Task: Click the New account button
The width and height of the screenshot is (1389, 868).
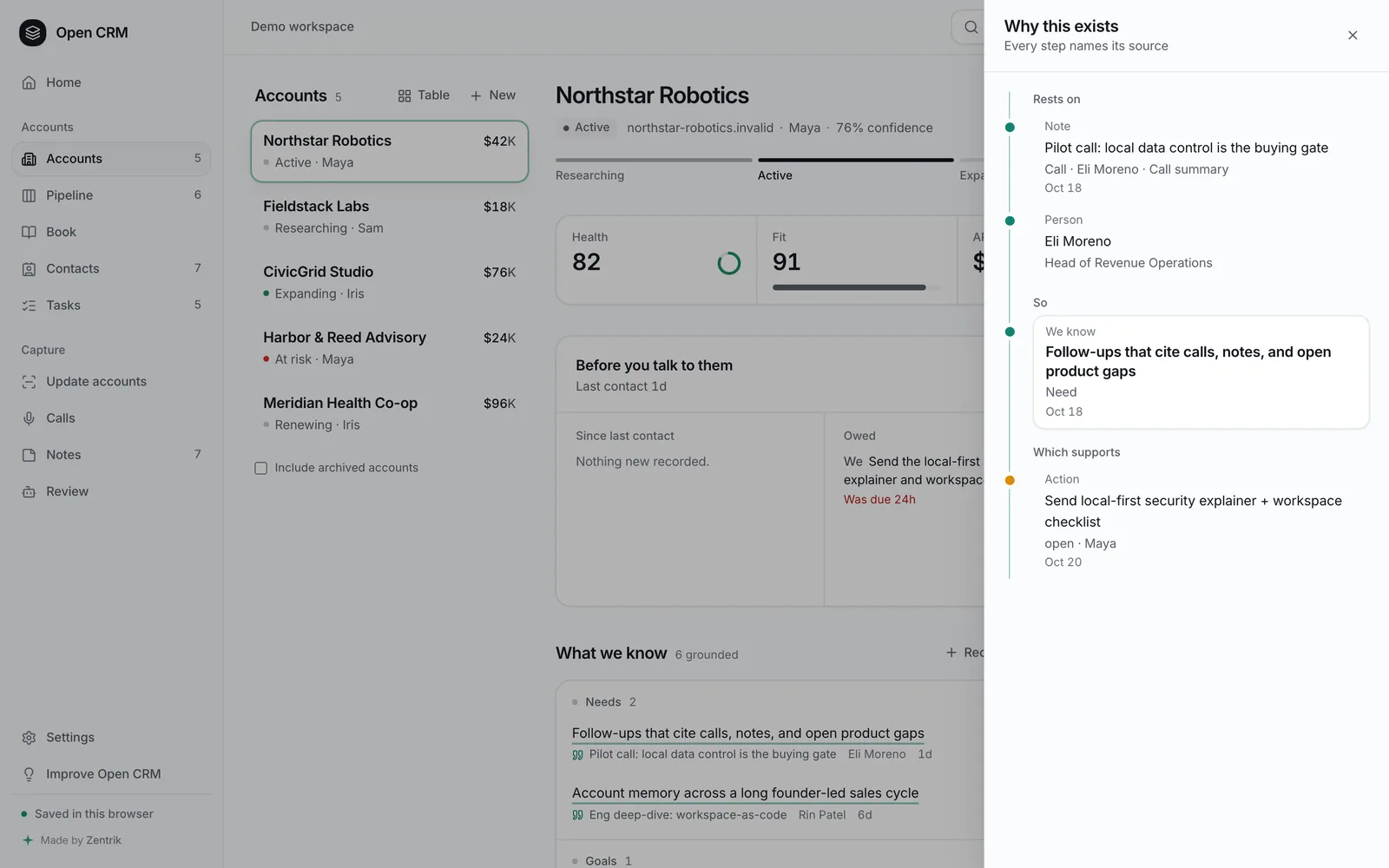Action: click(492, 95)
